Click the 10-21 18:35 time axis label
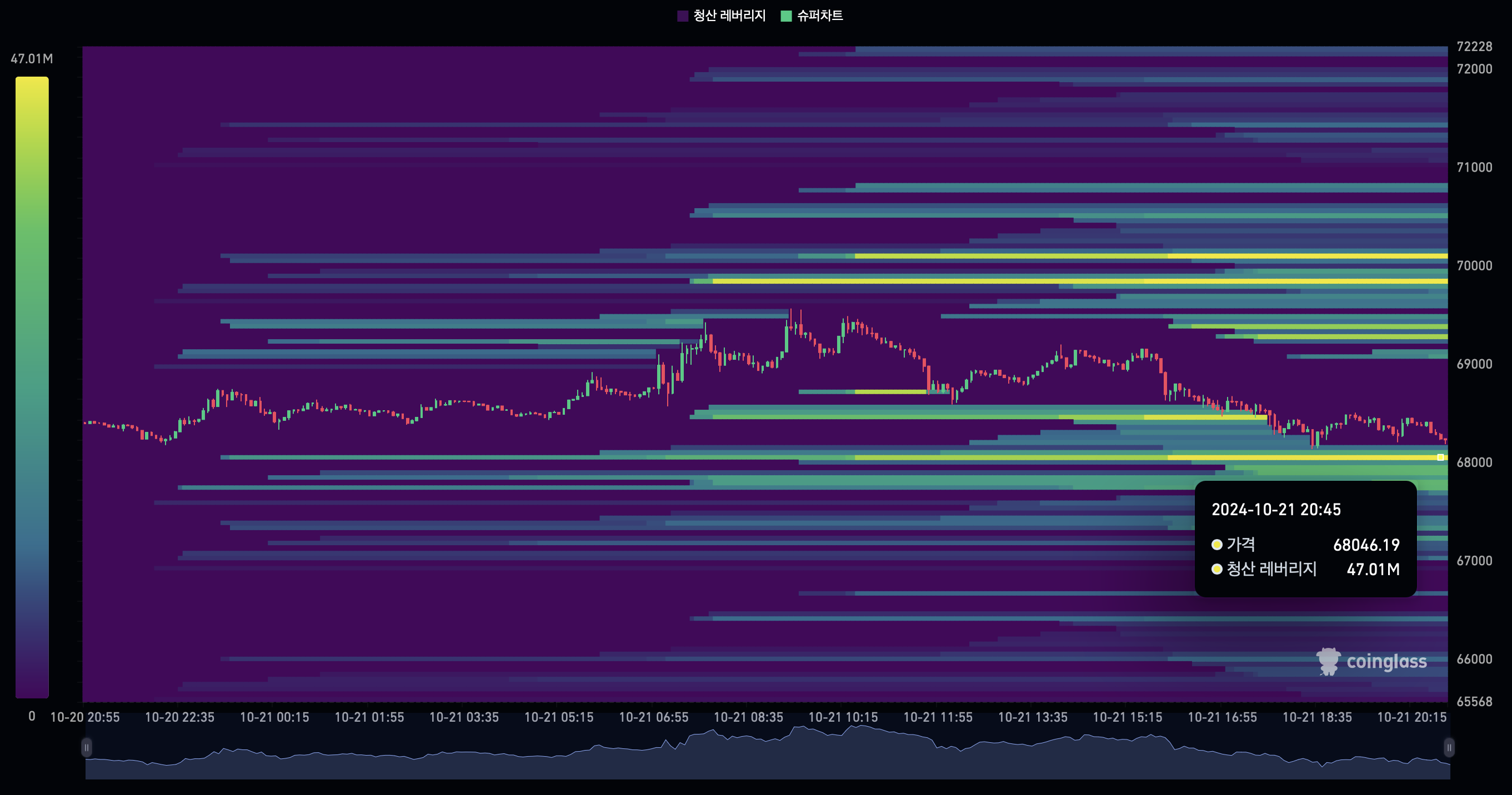This screenshot has height=795, width=1512. pos(1317,717)
